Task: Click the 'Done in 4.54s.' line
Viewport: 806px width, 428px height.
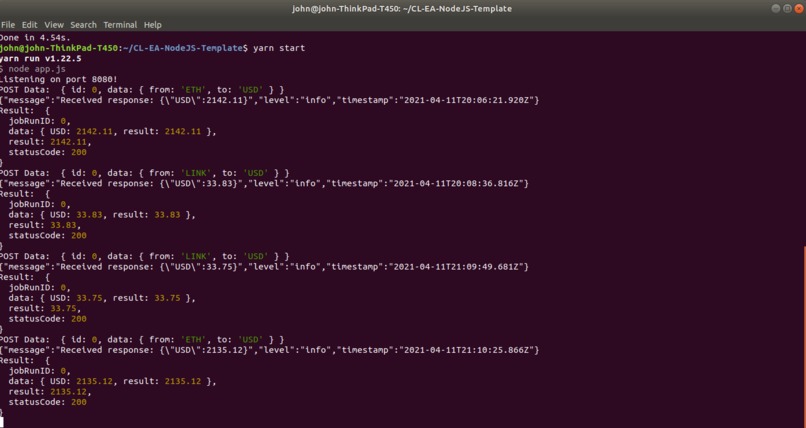Action: 35,38
